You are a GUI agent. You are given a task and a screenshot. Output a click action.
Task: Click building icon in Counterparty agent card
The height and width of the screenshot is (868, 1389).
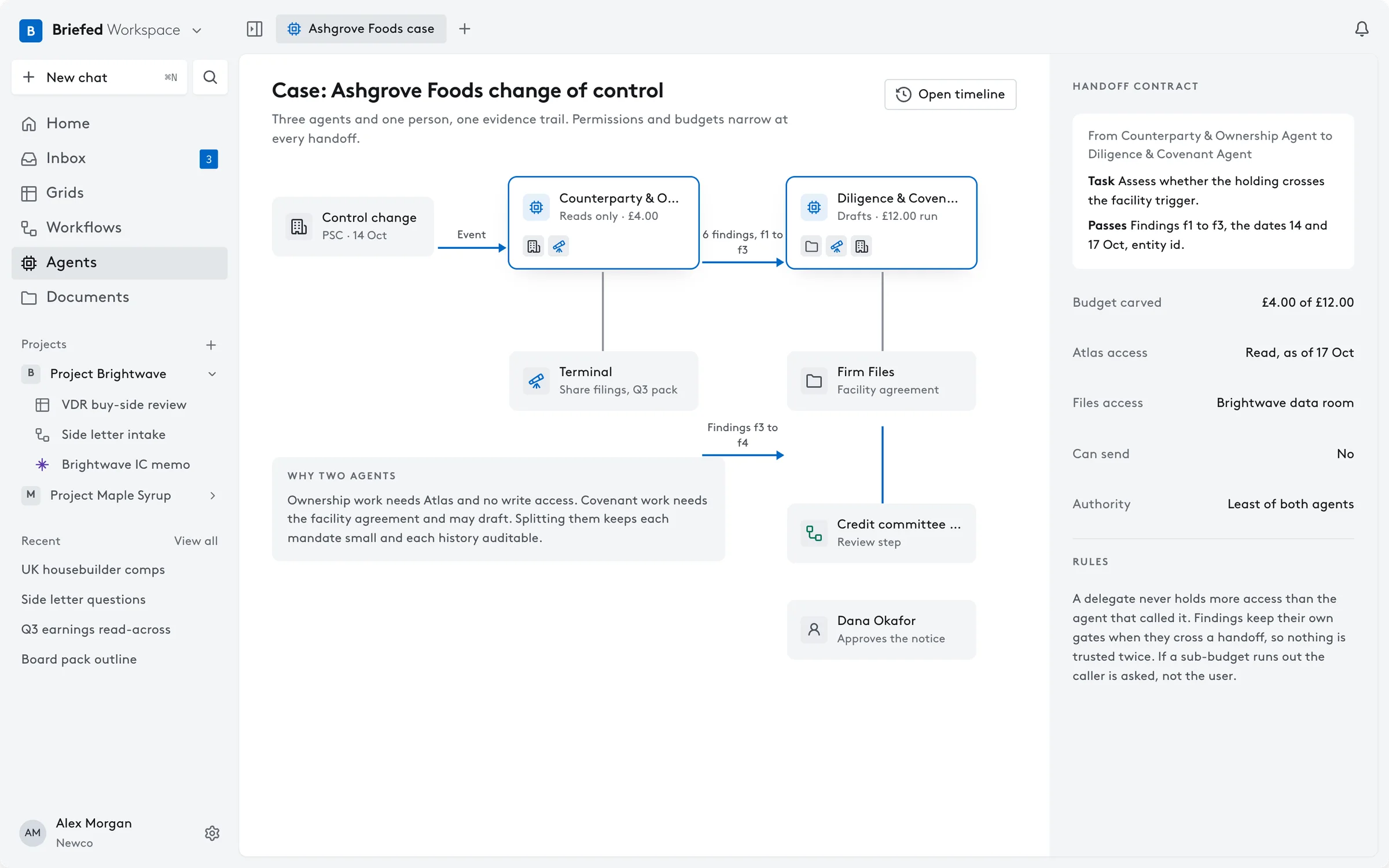[534, 247]
